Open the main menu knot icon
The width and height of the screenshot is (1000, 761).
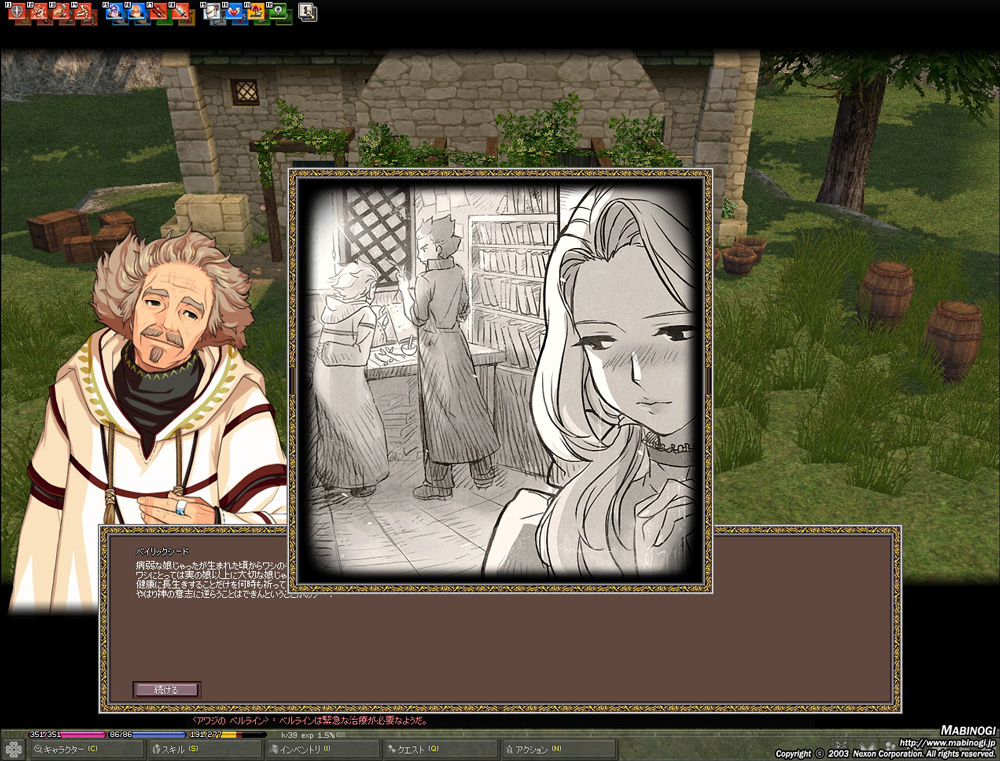point(13,750)
